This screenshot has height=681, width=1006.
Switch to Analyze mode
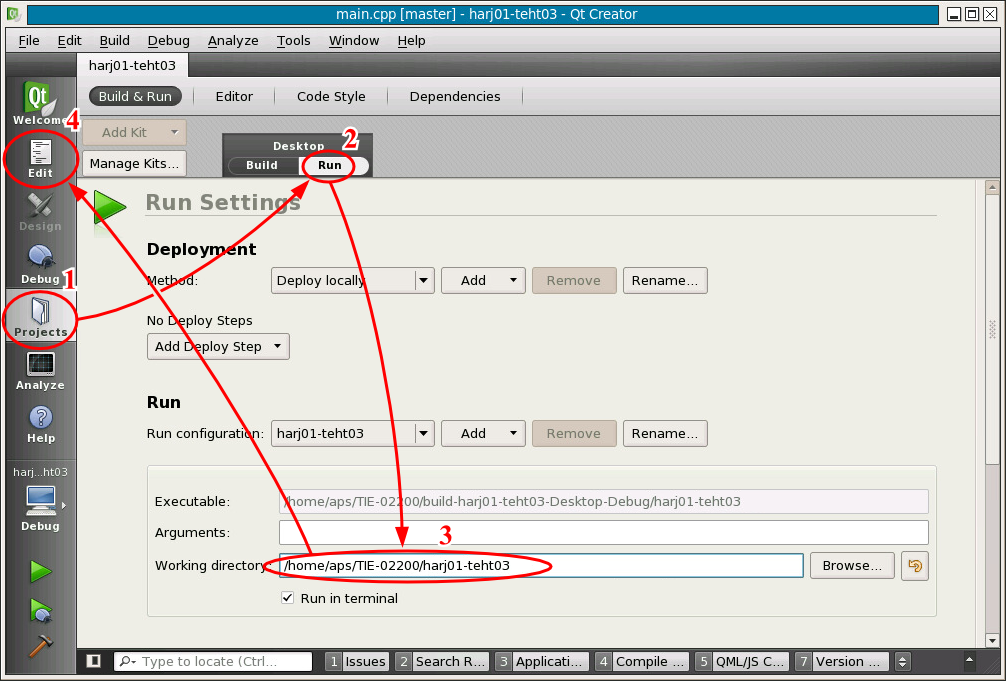pyautogui.click(x=40, y=370)
